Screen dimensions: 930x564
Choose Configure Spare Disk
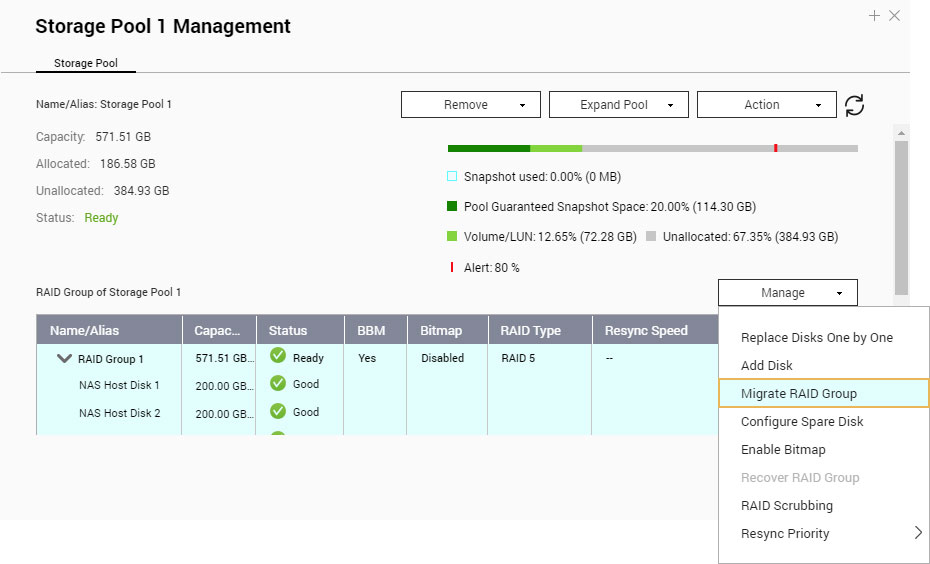(x=801, y=422)
